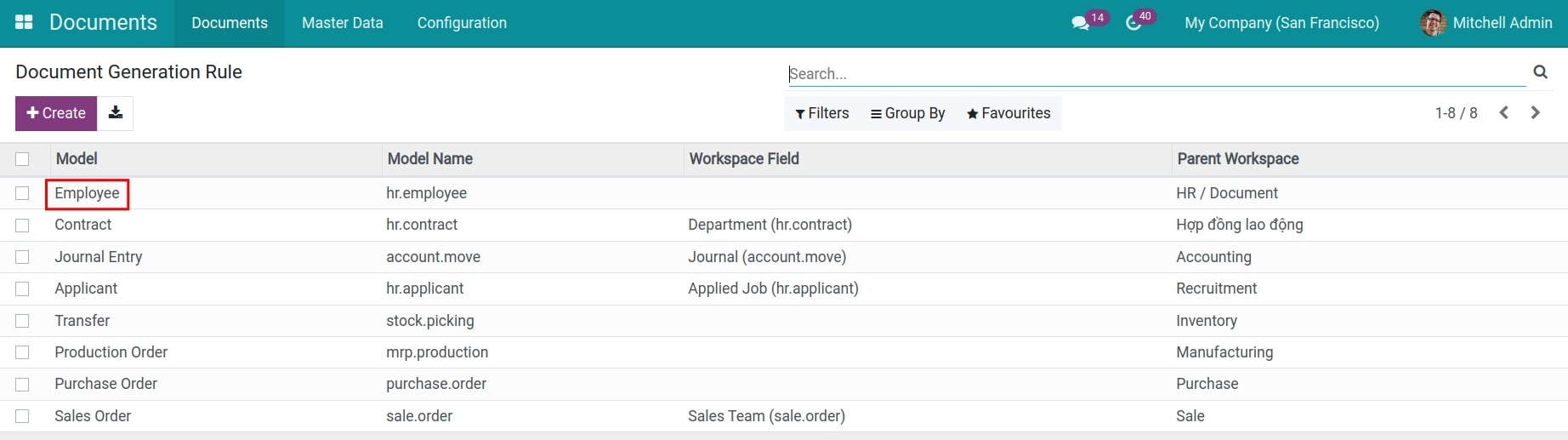Open the Favourites dropdown
Screen dimensions: 1568x440
tap(1008, 113)
